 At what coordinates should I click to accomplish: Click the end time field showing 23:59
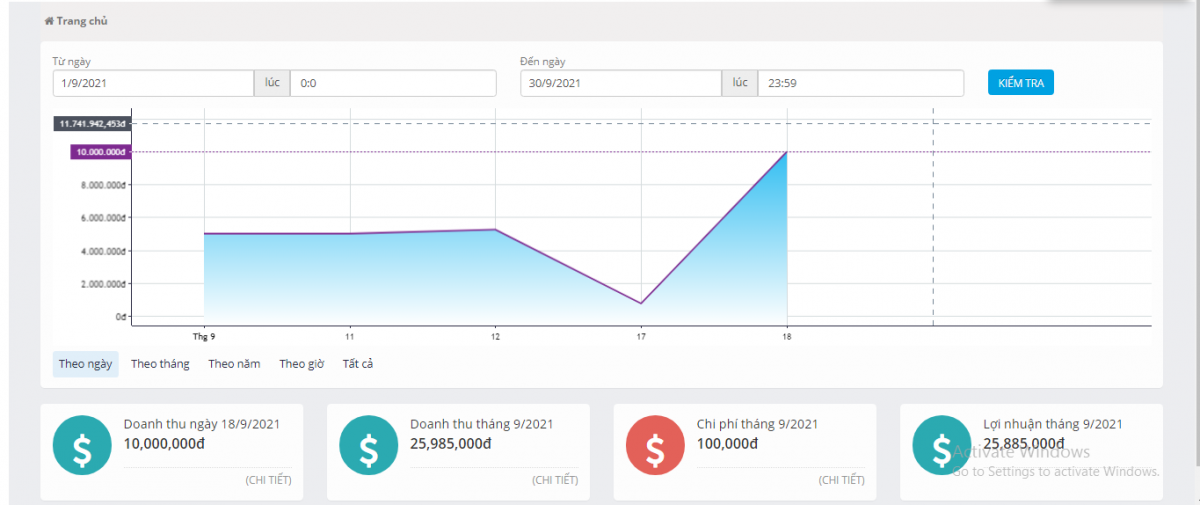tap(860, 83)
